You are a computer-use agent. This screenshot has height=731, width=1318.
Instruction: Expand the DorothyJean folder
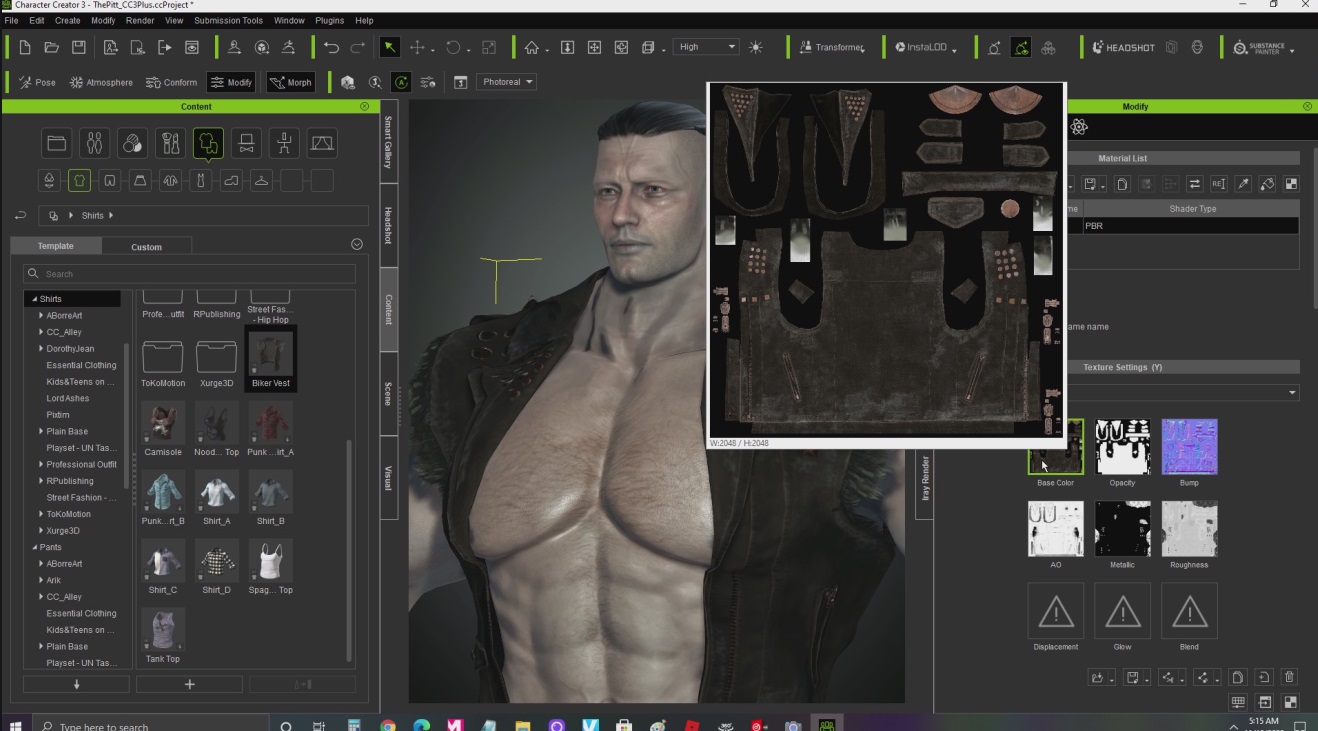point(41,349)
